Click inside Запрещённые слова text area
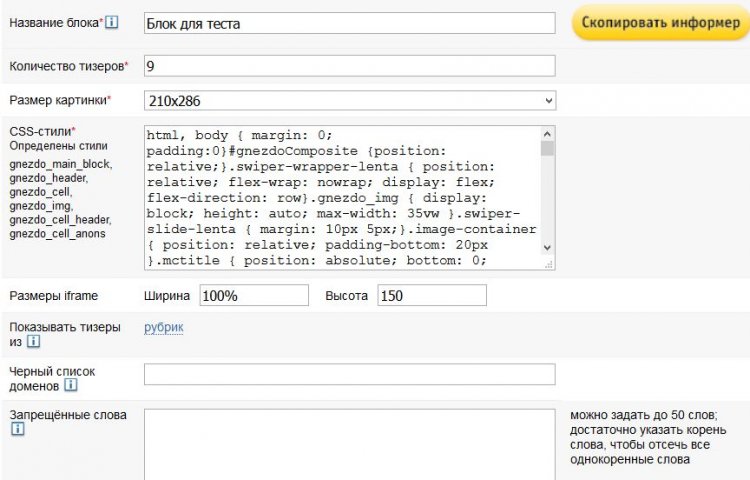This screenshot has height=480, width=750. [x=350, y=445]
